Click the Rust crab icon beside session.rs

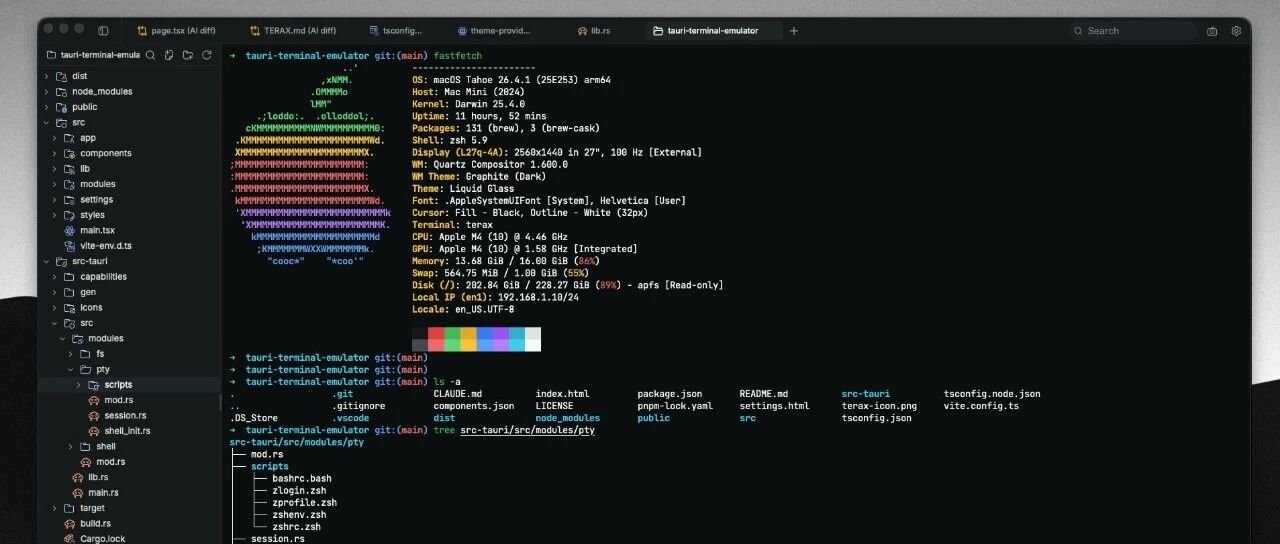click(93, 415)
